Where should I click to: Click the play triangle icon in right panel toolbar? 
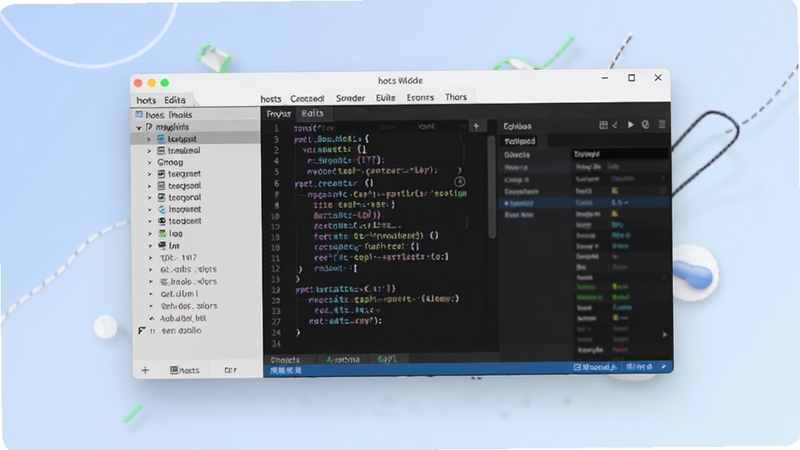point(631,125)
